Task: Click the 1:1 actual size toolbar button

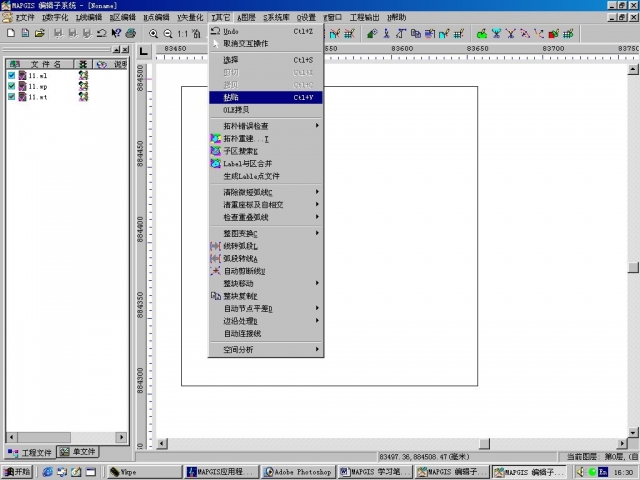Action: click(x=183, y=33)
